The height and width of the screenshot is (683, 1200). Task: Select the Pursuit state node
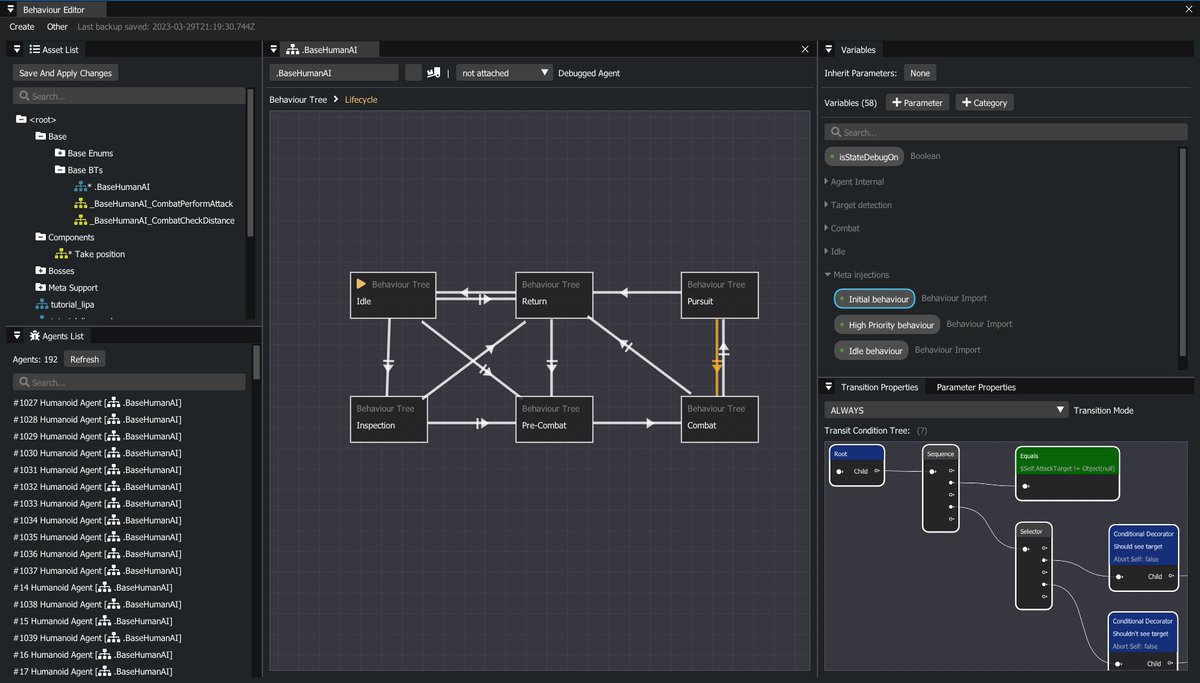[x=719, y=295]
